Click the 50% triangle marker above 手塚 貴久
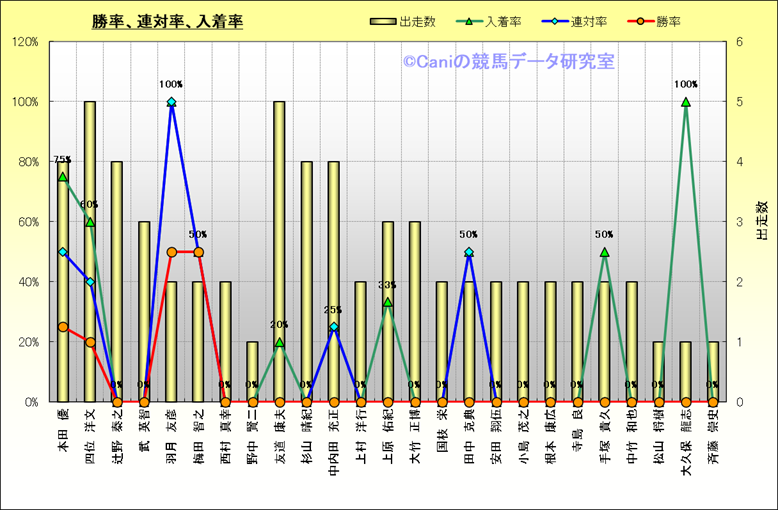The height and width of the screenshot is (510, 778). [x=604, y=252]
